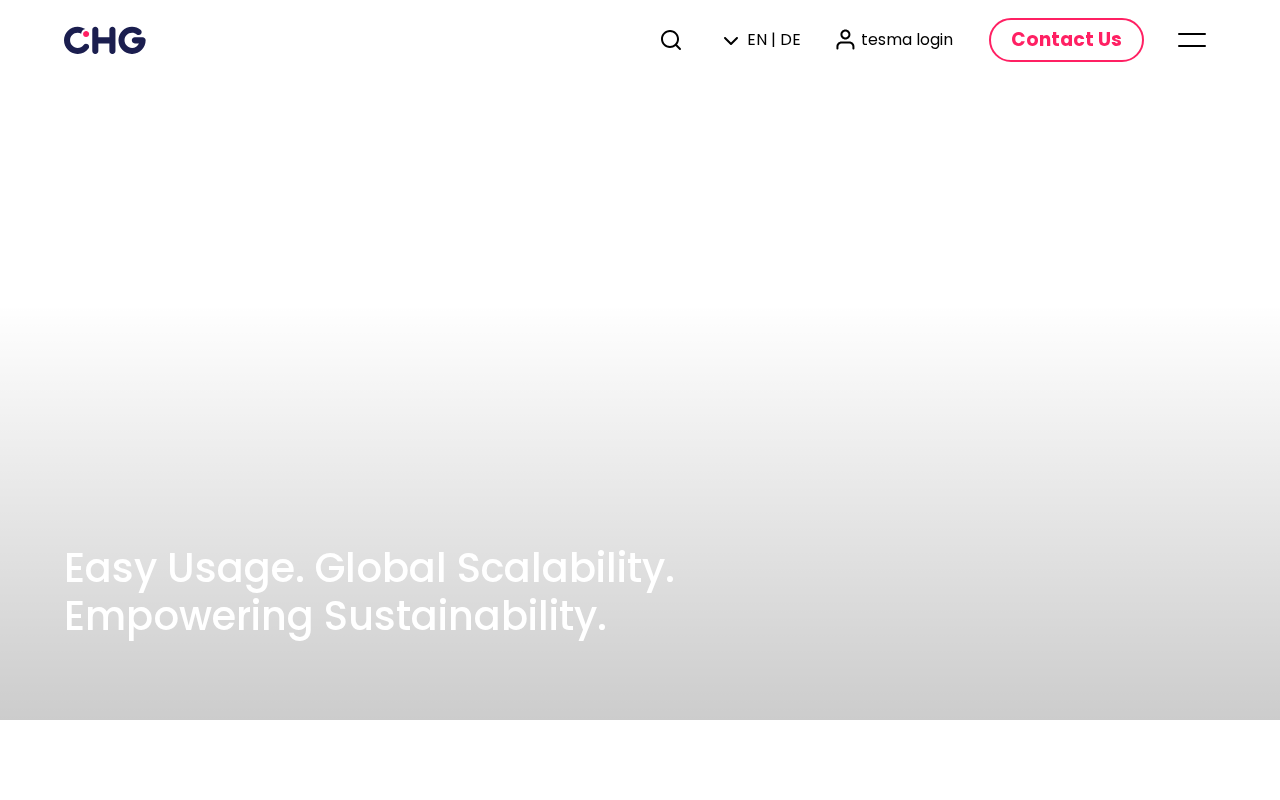1280x800 pixels.
Task: Click the 'Easy Usage. Global Scalability.' headline
Action: [x=369, y=568]
